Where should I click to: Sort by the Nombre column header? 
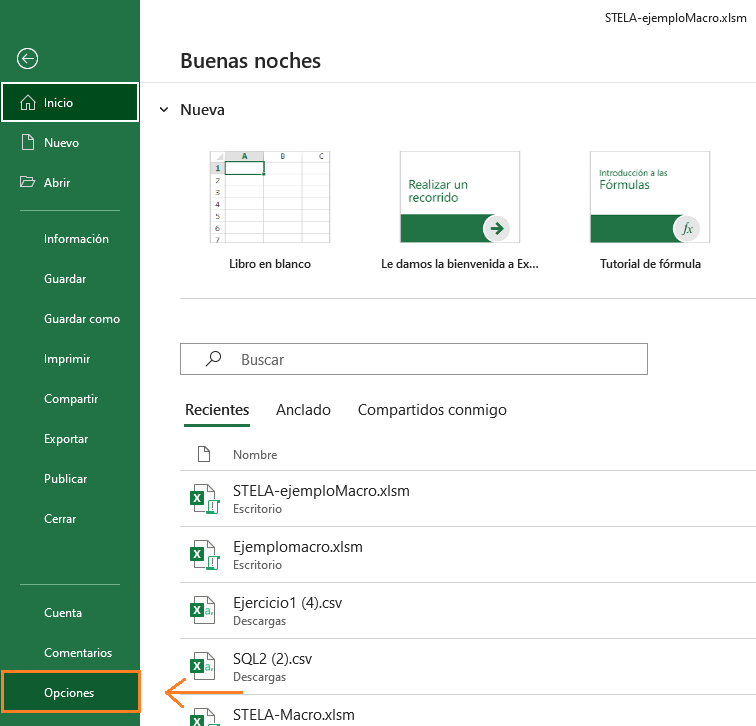(x=255, y=455)
